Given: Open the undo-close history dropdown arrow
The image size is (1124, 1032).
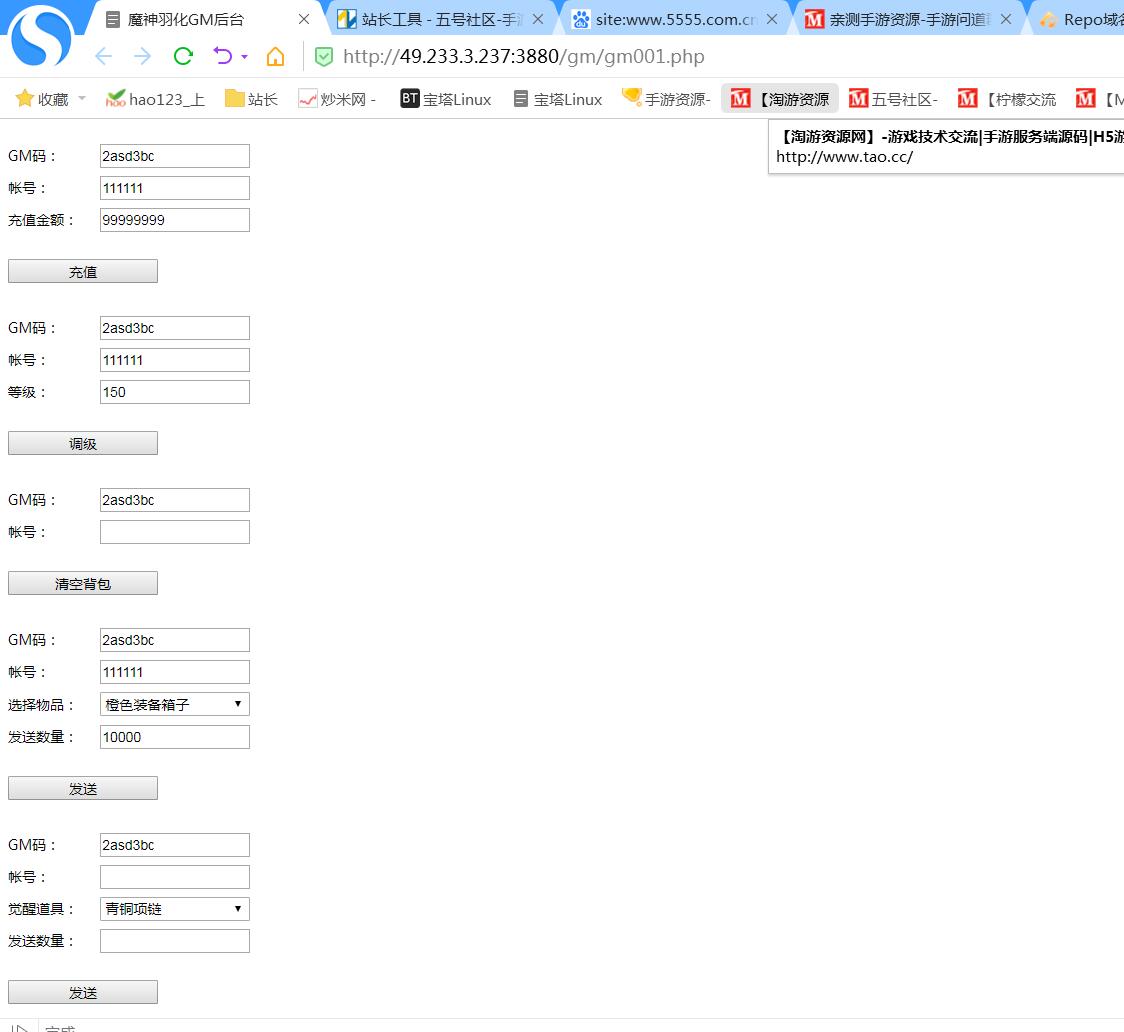Looking at the screenshot, I should tap(244, 57).
